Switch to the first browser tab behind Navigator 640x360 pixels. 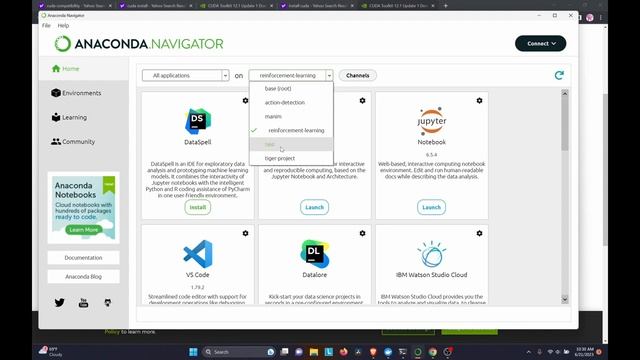tap(76, 6)
